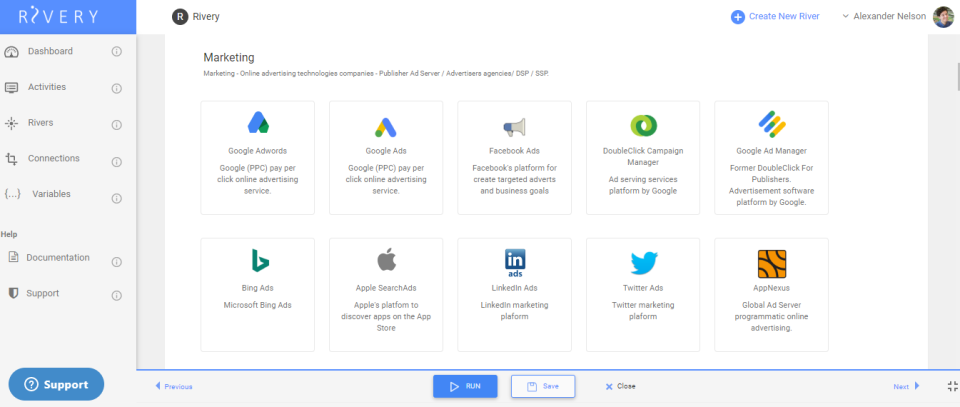Click the plus icon beside Create New River
Screen dimensions: 960x407
pyautogui.click(x=738, y=17)
